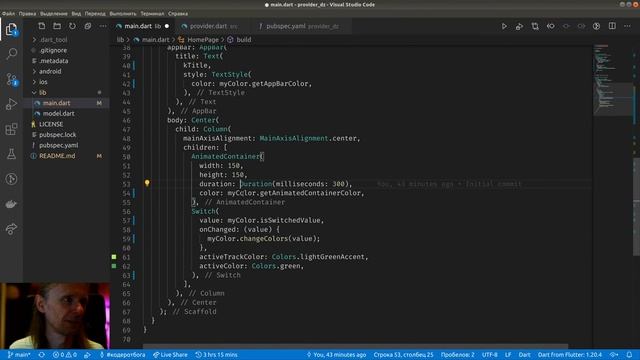Open pubspec.yaml in Explorer

[x=58, y=145]
